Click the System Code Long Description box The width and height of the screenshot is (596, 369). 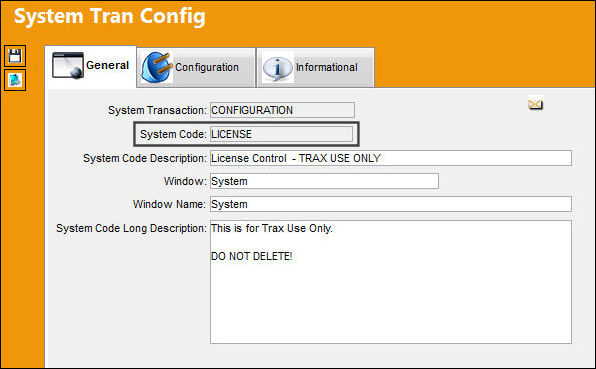pos(391,282)
